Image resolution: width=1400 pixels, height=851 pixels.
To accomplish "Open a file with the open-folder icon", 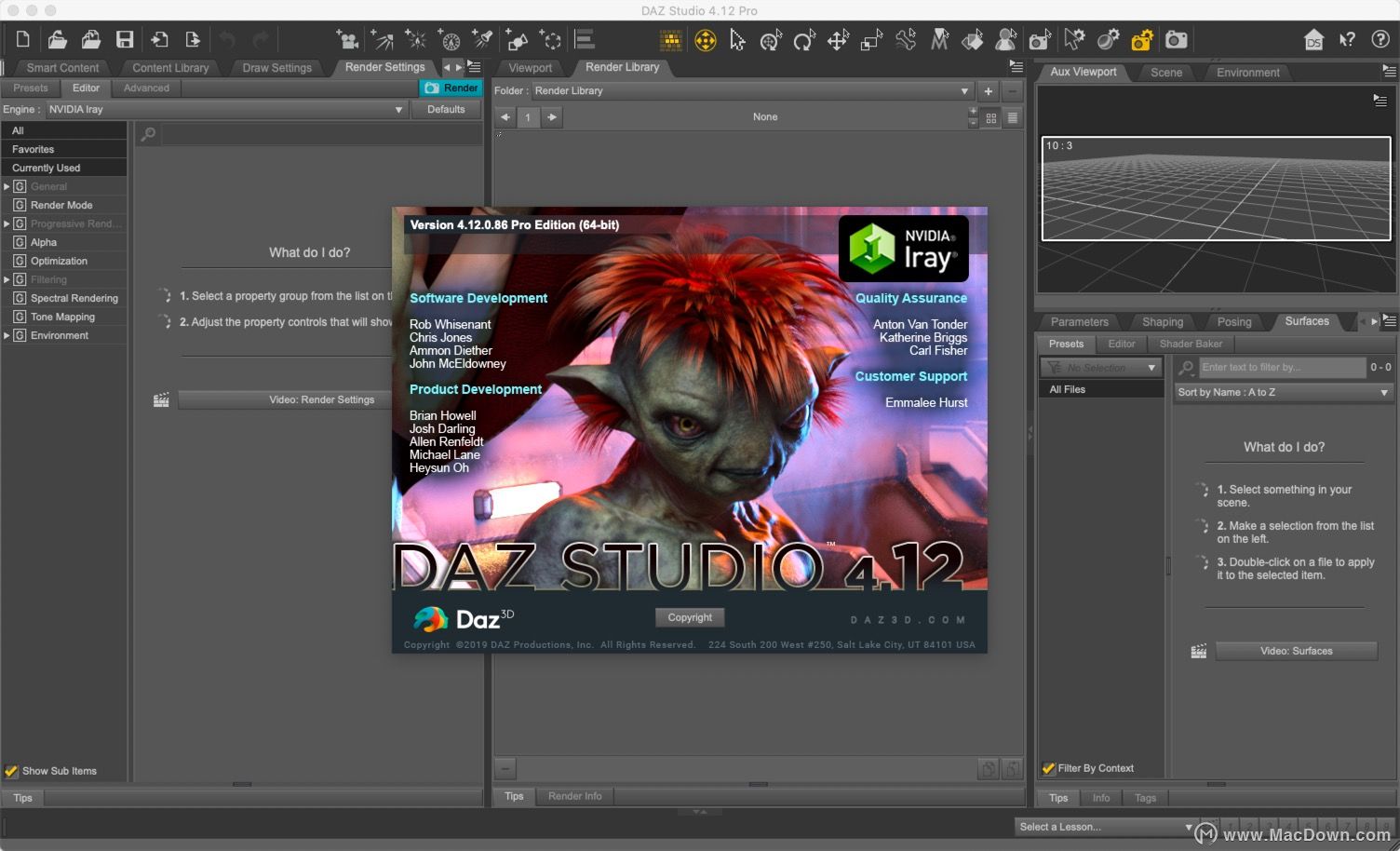I will 57,40.
